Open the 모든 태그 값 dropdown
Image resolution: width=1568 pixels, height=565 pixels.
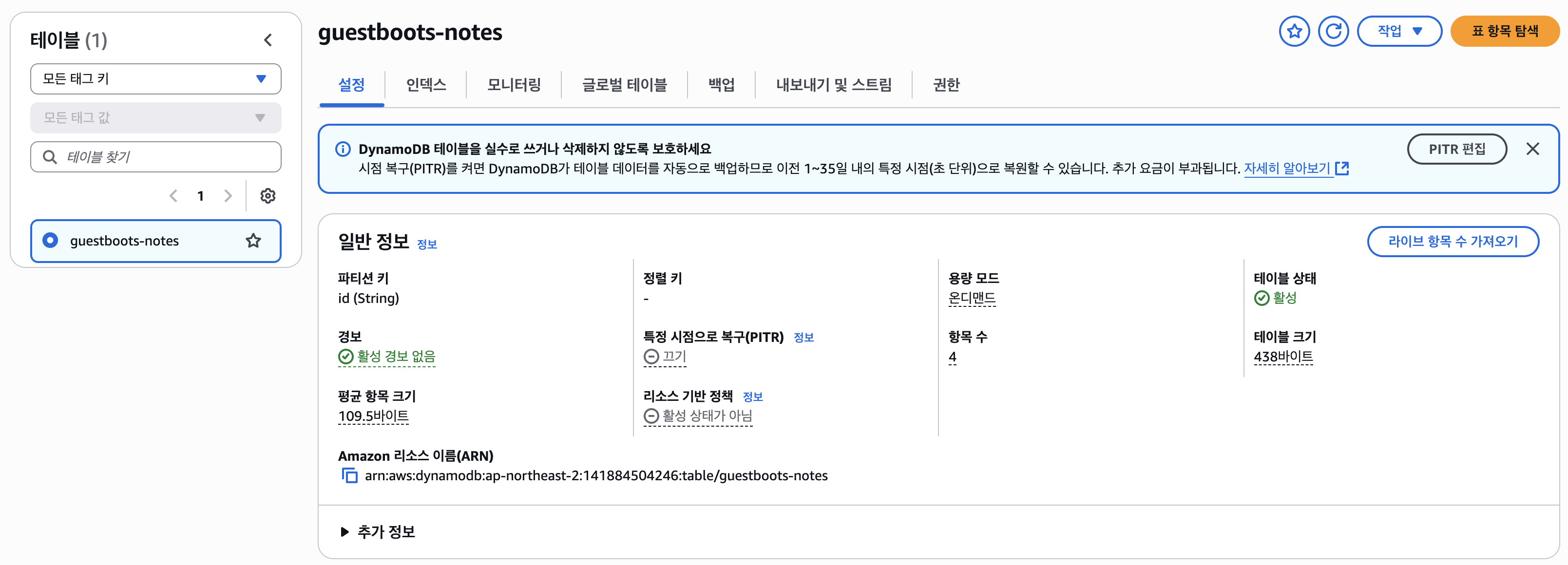coord(156,118)
